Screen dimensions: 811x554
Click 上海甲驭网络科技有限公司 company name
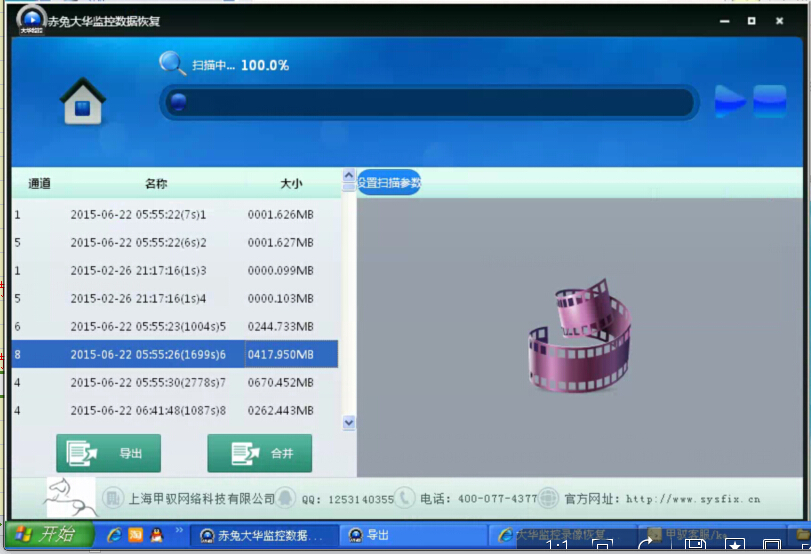coord(201,499)
